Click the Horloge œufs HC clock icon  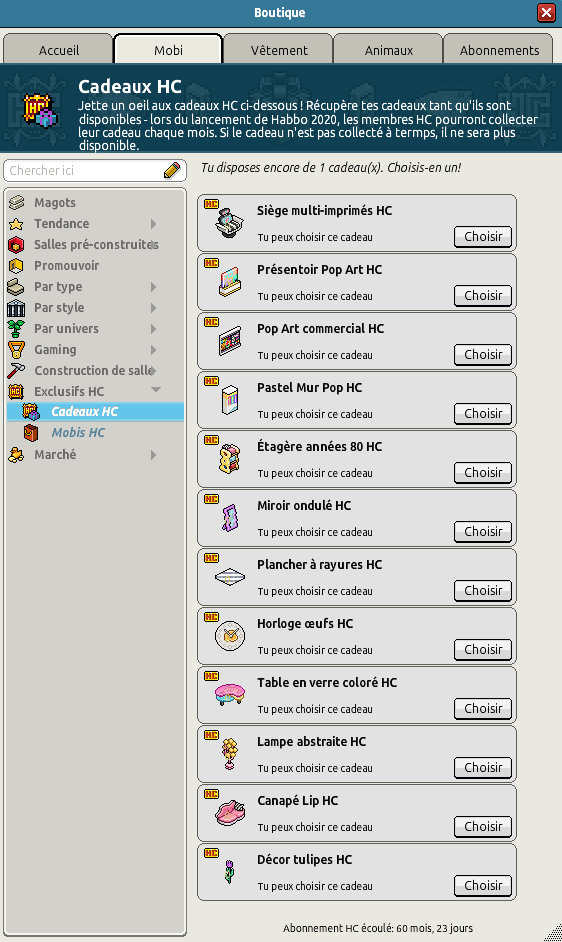click(x=230, y=636)
